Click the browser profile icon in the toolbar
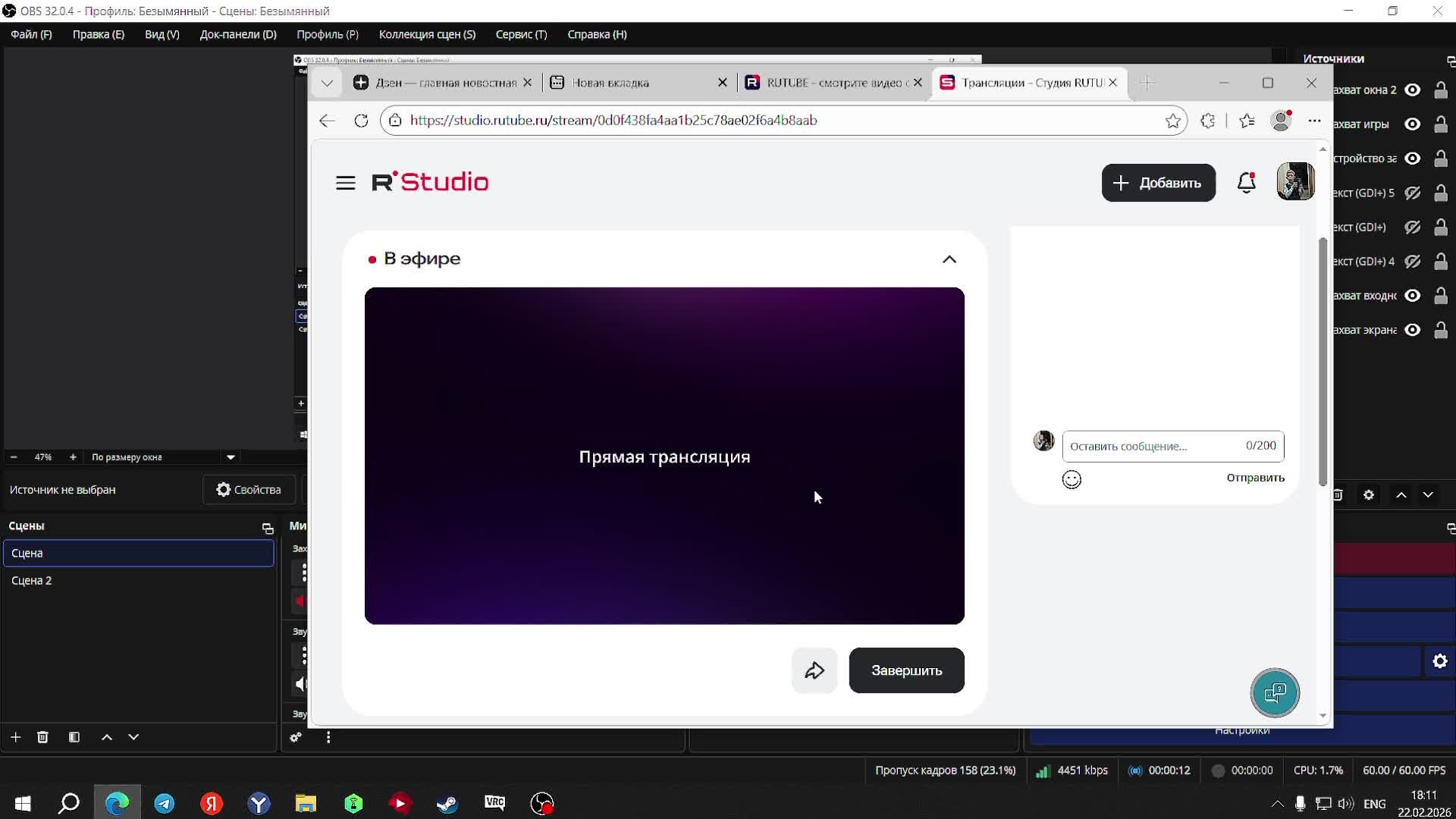Screen dimensions: 1456x819 (x=1282, y=121)
